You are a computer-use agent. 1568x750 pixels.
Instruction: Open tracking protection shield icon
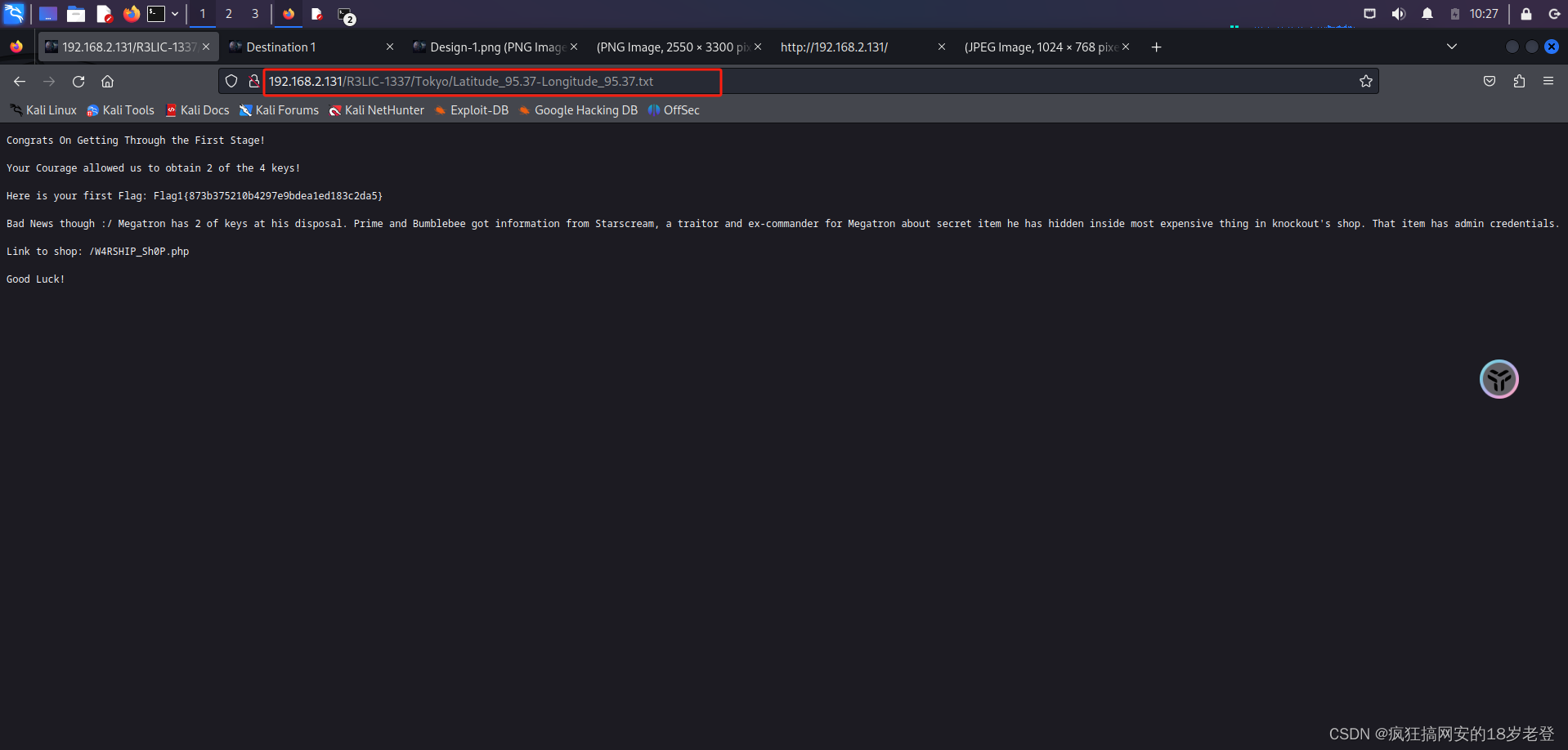(x=231, y=82)
